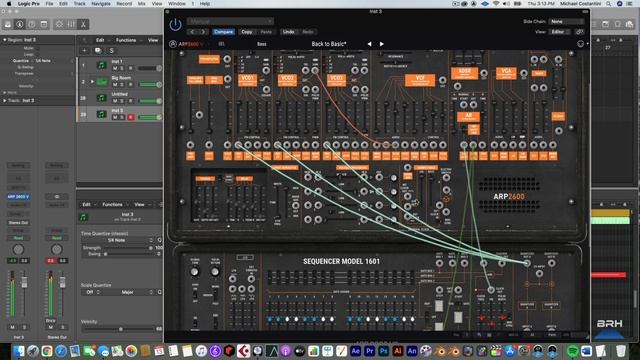Image resolution: width=640 pixels, height=360 pixels.
Task: Click the VCF module label
Action: [420, 80]
